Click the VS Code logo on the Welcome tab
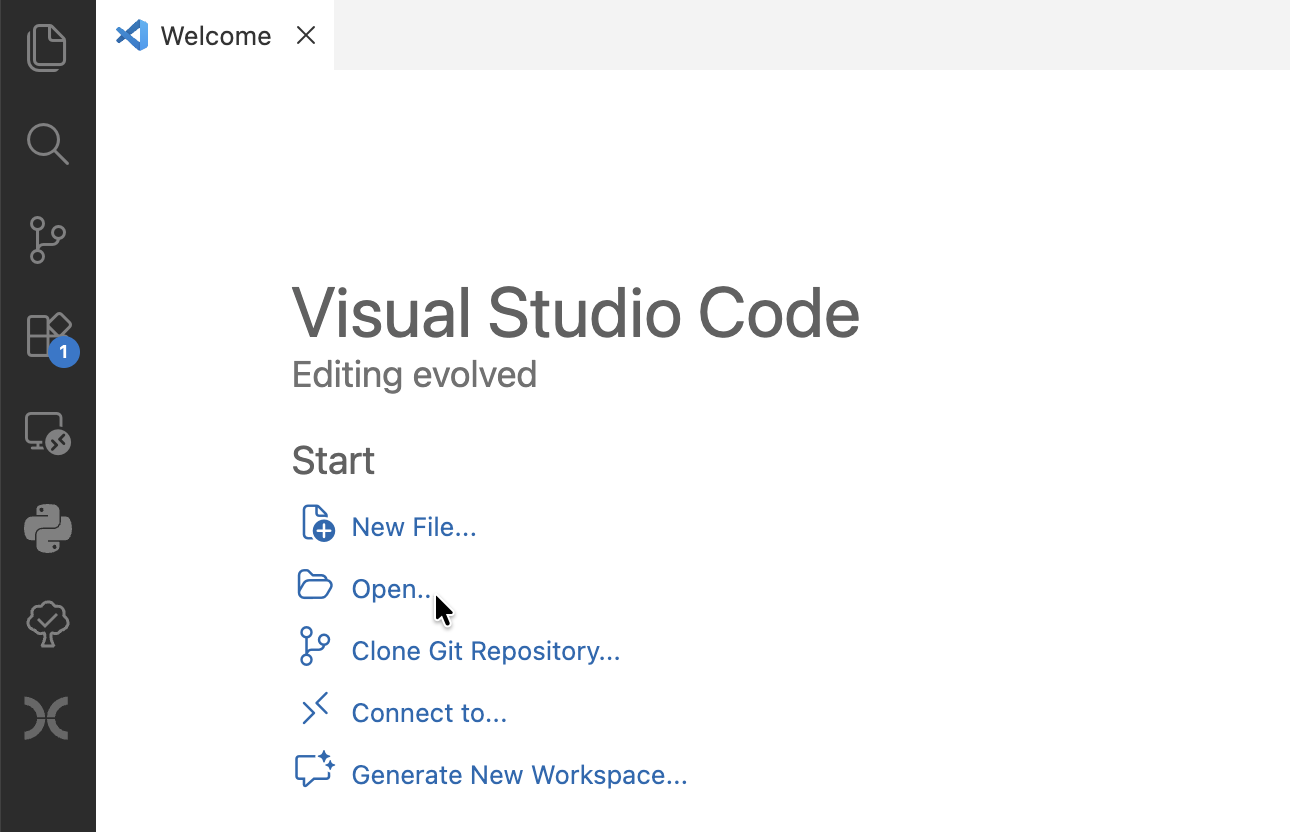The image size is (1290, 832). [131, 35]
